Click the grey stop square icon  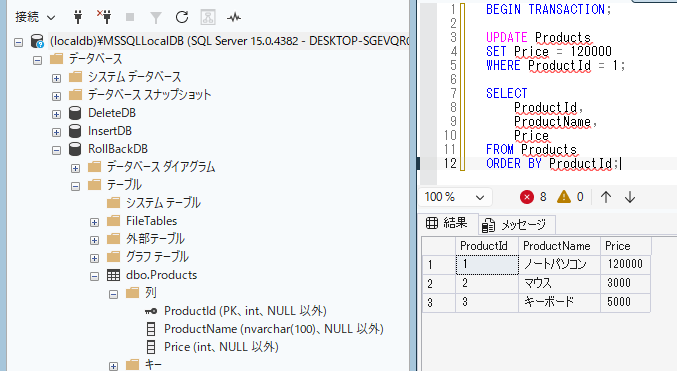130,17
